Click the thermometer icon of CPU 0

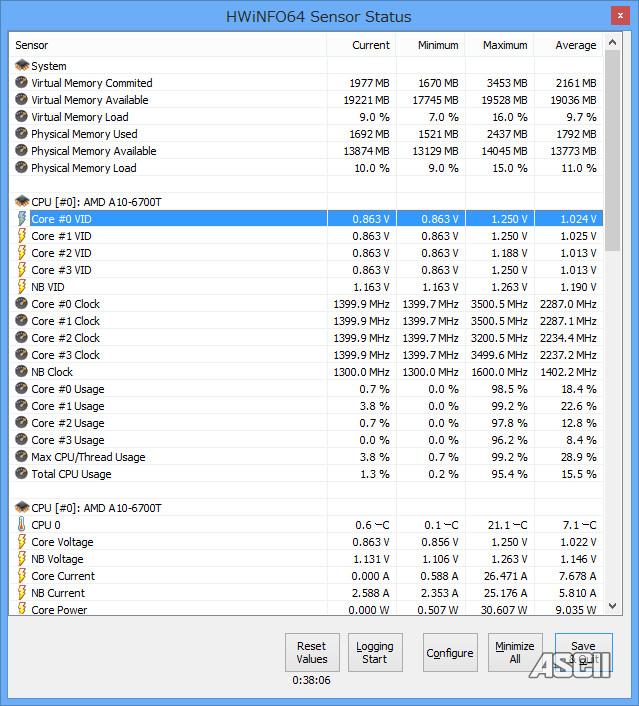(x=21, y=525)
